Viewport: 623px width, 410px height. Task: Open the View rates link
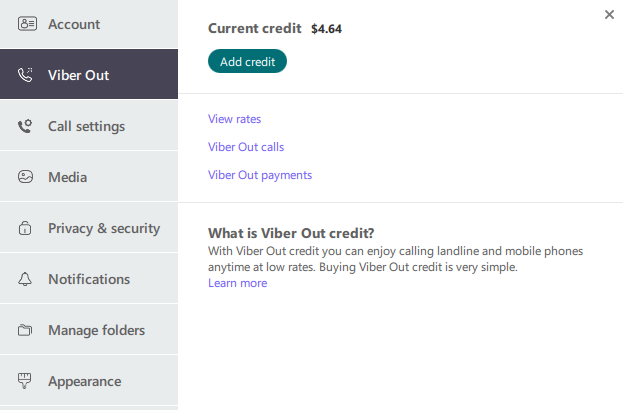click(234, 119)
